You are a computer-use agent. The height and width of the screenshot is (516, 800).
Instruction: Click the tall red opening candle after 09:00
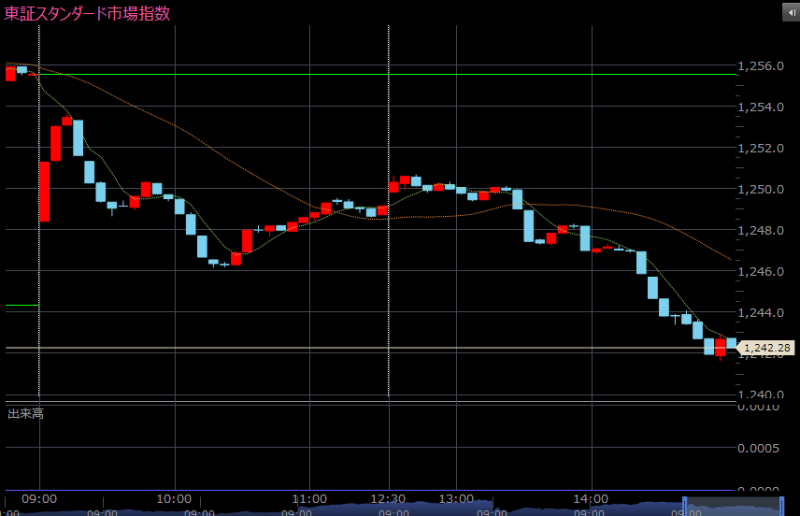(44, 192)
